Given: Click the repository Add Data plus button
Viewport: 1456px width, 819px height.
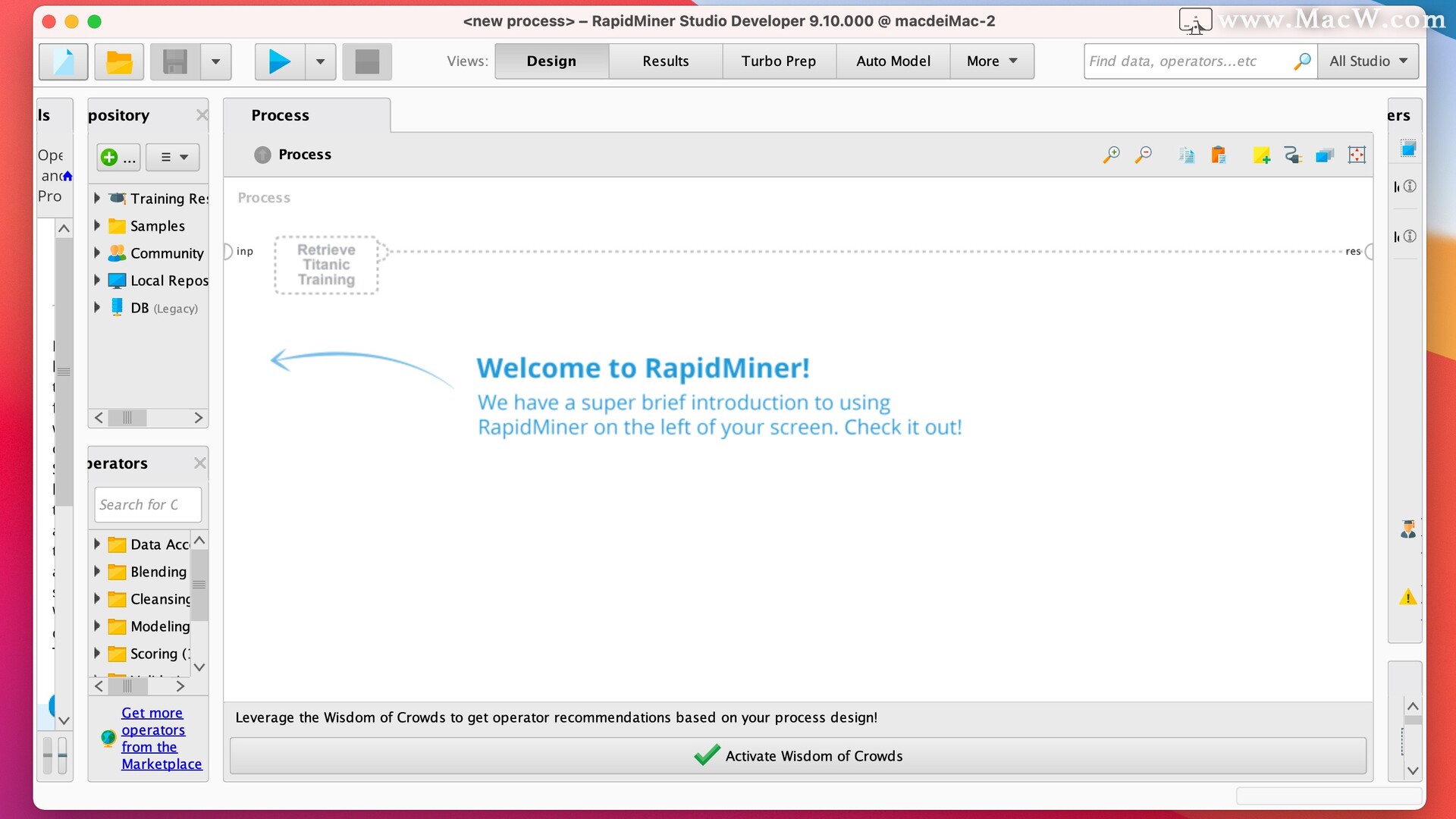Looking at the screenshot, I should (118, 157).
